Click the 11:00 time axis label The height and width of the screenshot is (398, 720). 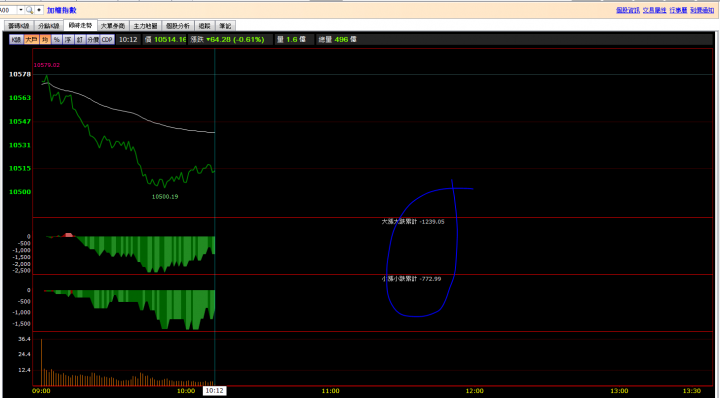pos(331,391)
